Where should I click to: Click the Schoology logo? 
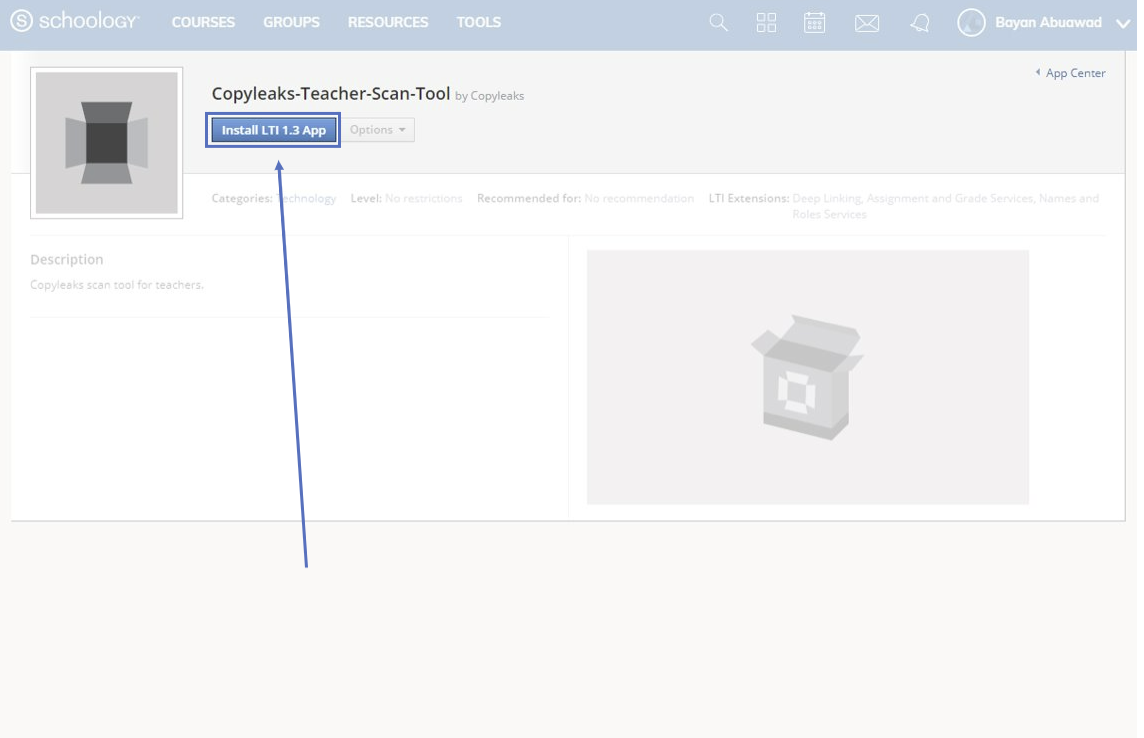(74, 21)
